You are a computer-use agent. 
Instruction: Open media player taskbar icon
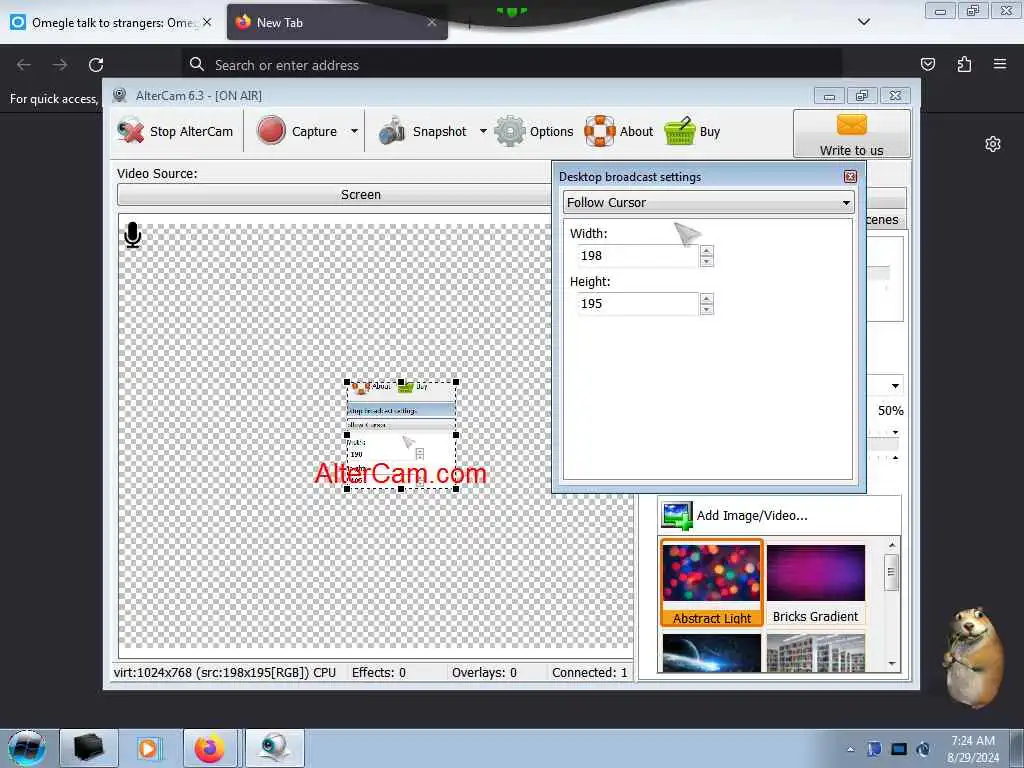[x=149, y=748]
